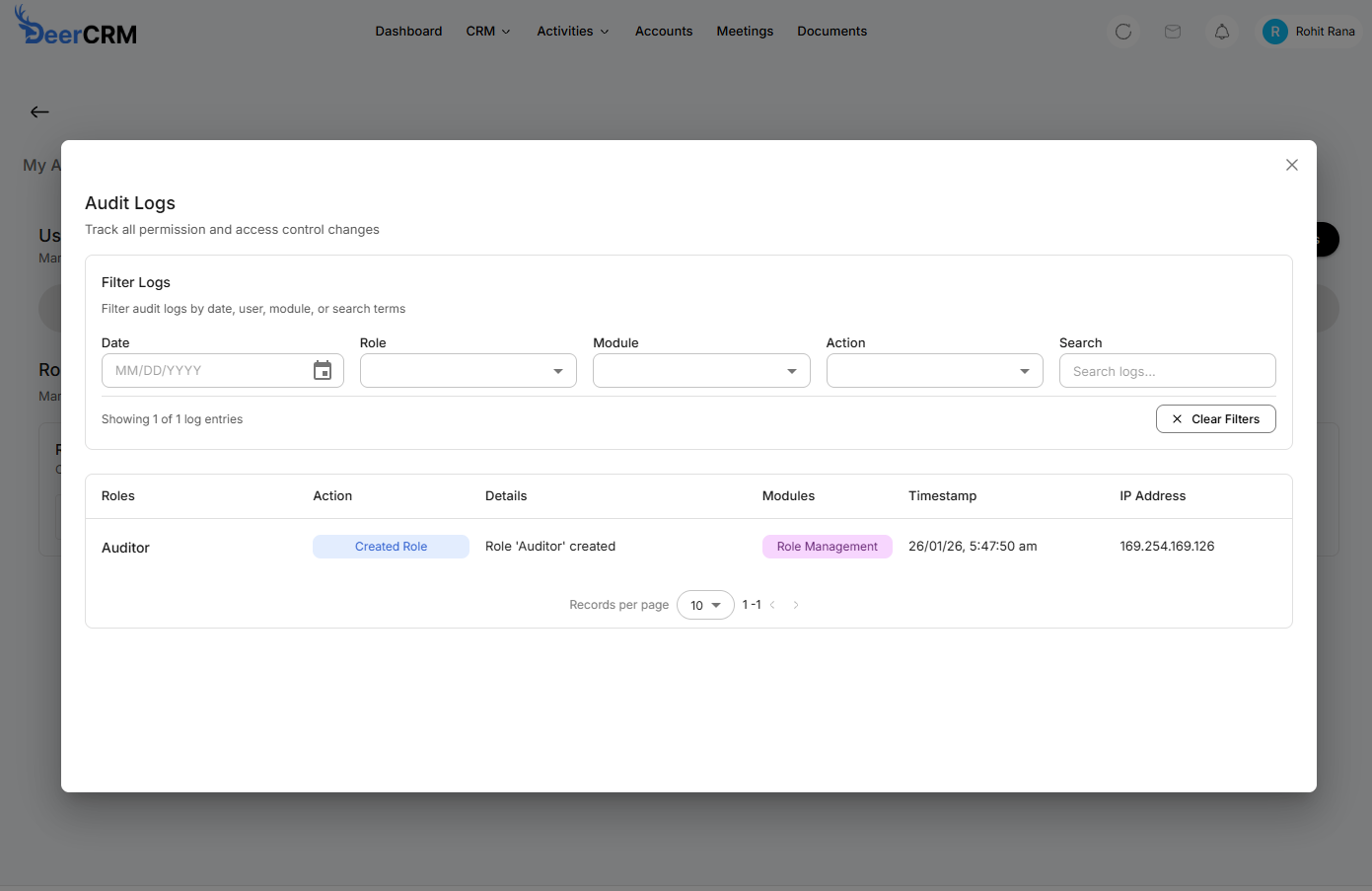Click the X icon inside Clear Filters
1372x891 pixels.
point(1176,418)
